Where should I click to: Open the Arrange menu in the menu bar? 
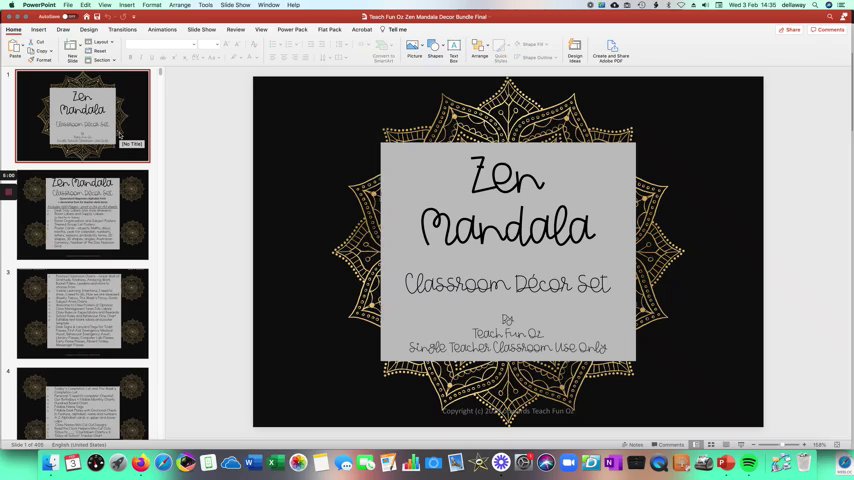click(x=180, y=5)
